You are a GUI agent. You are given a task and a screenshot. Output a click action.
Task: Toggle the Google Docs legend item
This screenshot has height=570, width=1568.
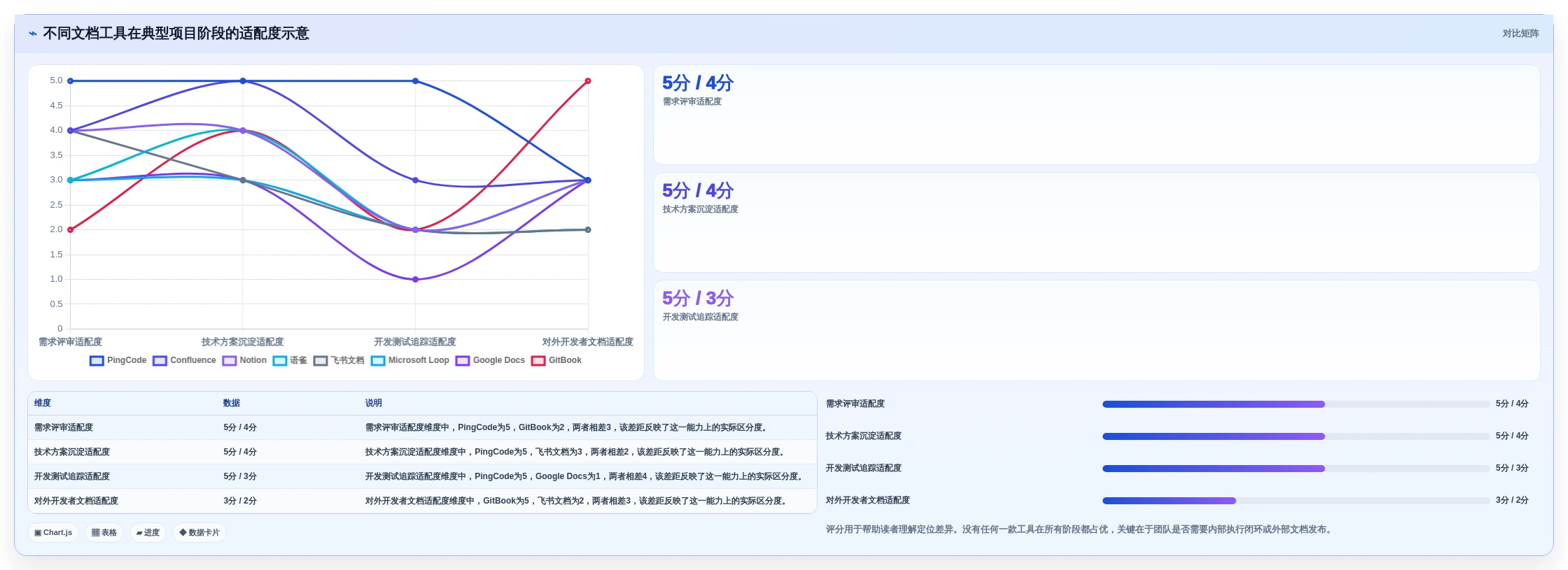point(490,361)
